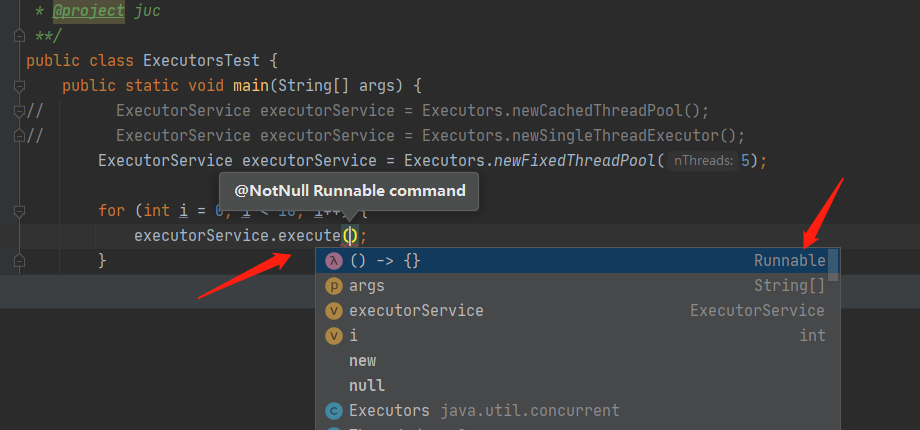Pick the "Executors" java.util.concurrent class suggestion
This screenshot has height=430, width=920.
577,411
